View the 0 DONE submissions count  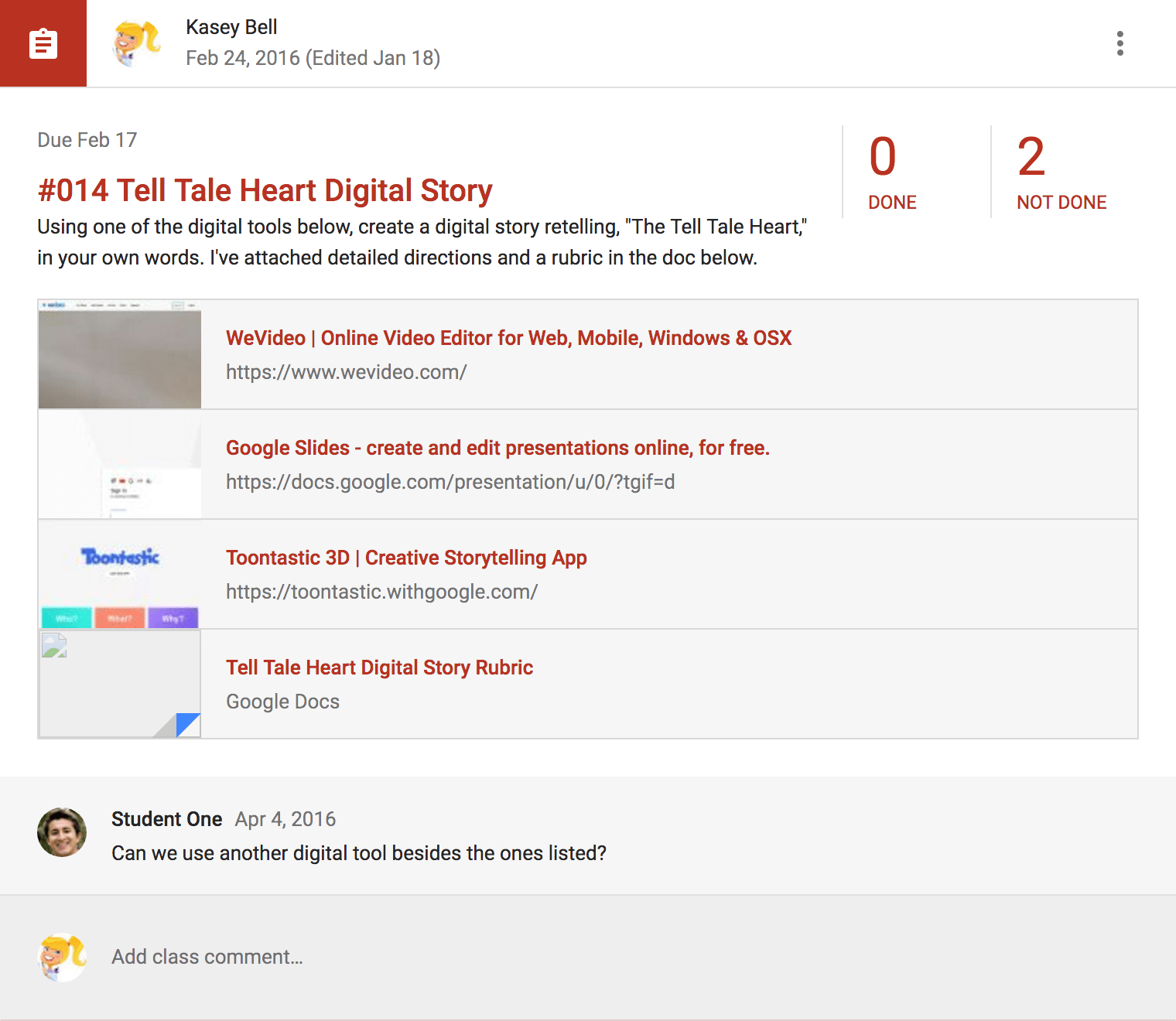pos(892,172)
